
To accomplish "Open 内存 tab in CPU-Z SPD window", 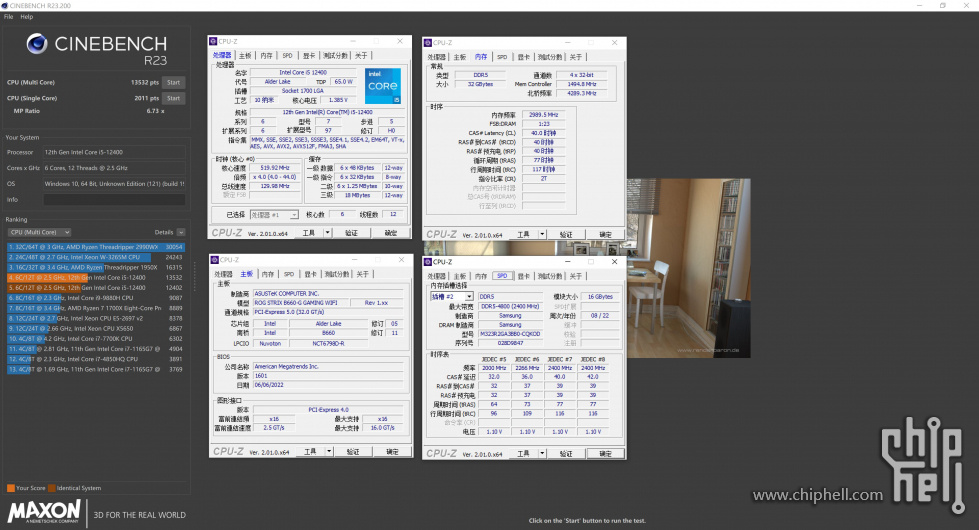I will [x=481, y=276].
